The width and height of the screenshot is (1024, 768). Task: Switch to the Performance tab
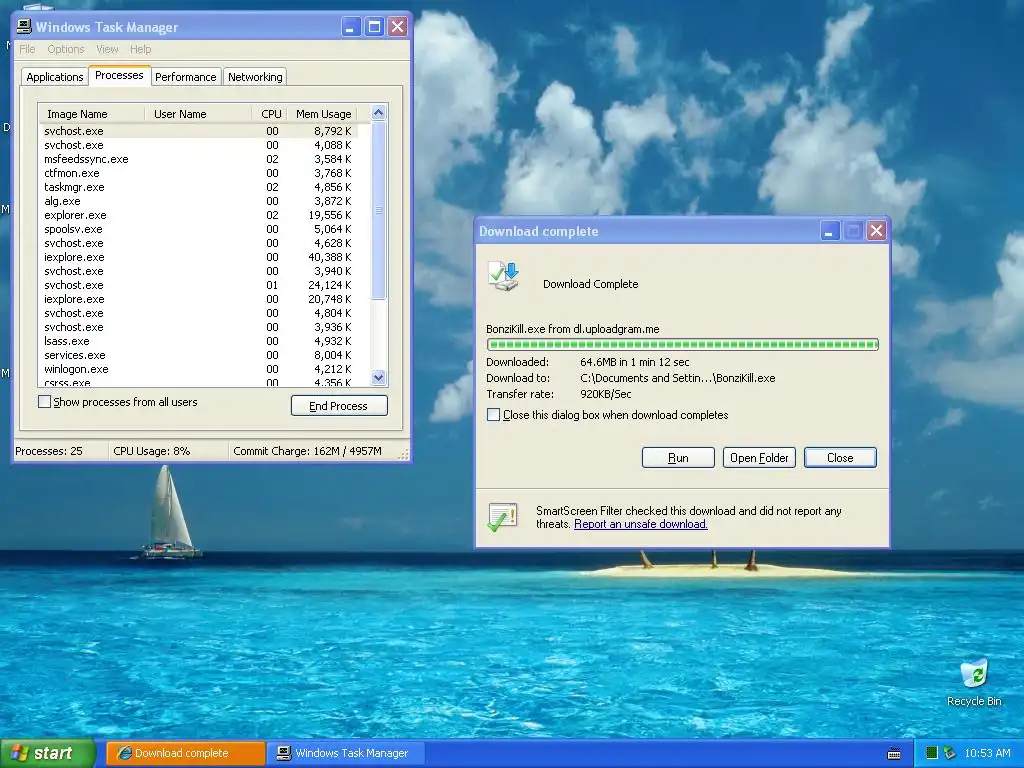[x=185, y=77]
